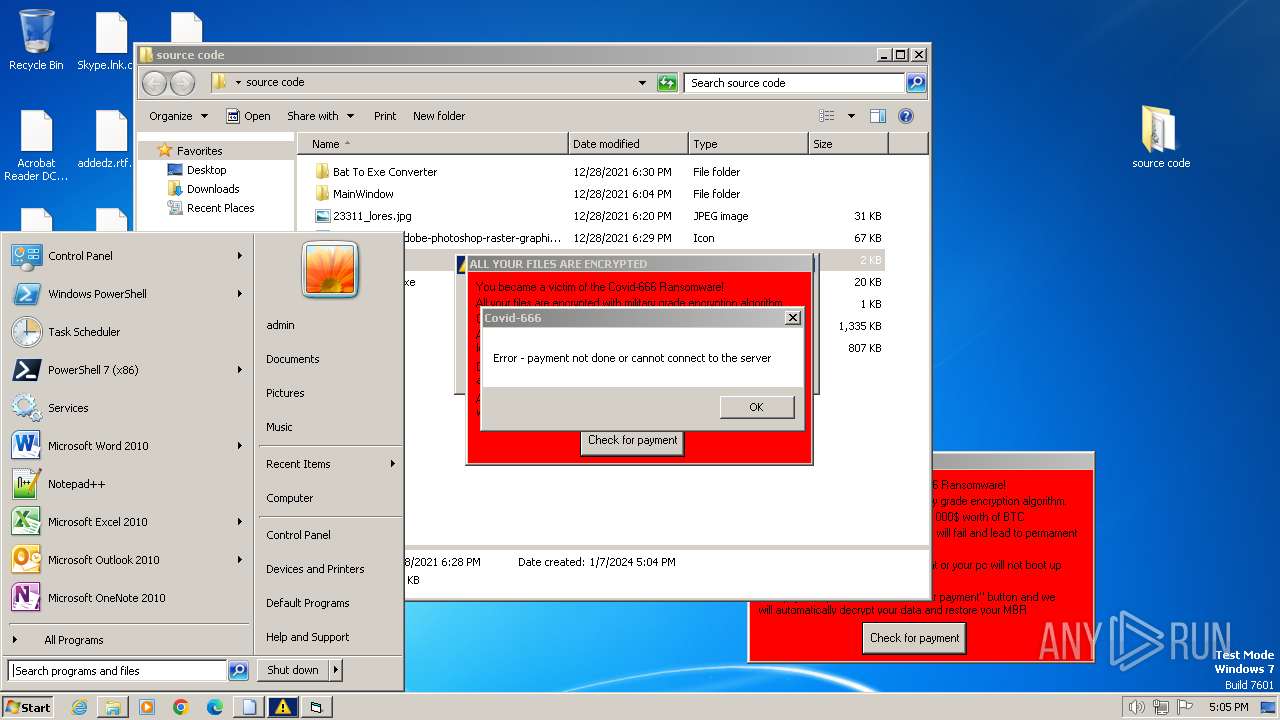Click the volume speaker tray icon
The image size is (1280, 720).
(x=1136, y=707)
